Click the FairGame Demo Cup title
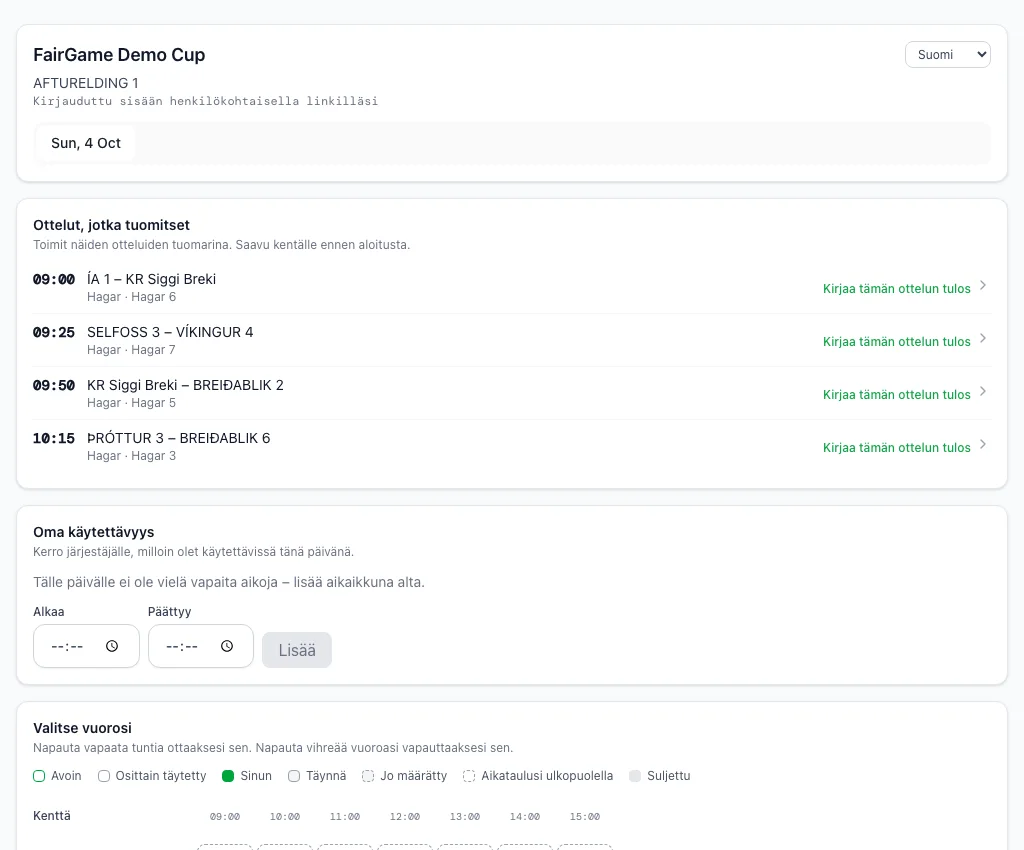This screenshot has height=850, width=1024. 119,55
